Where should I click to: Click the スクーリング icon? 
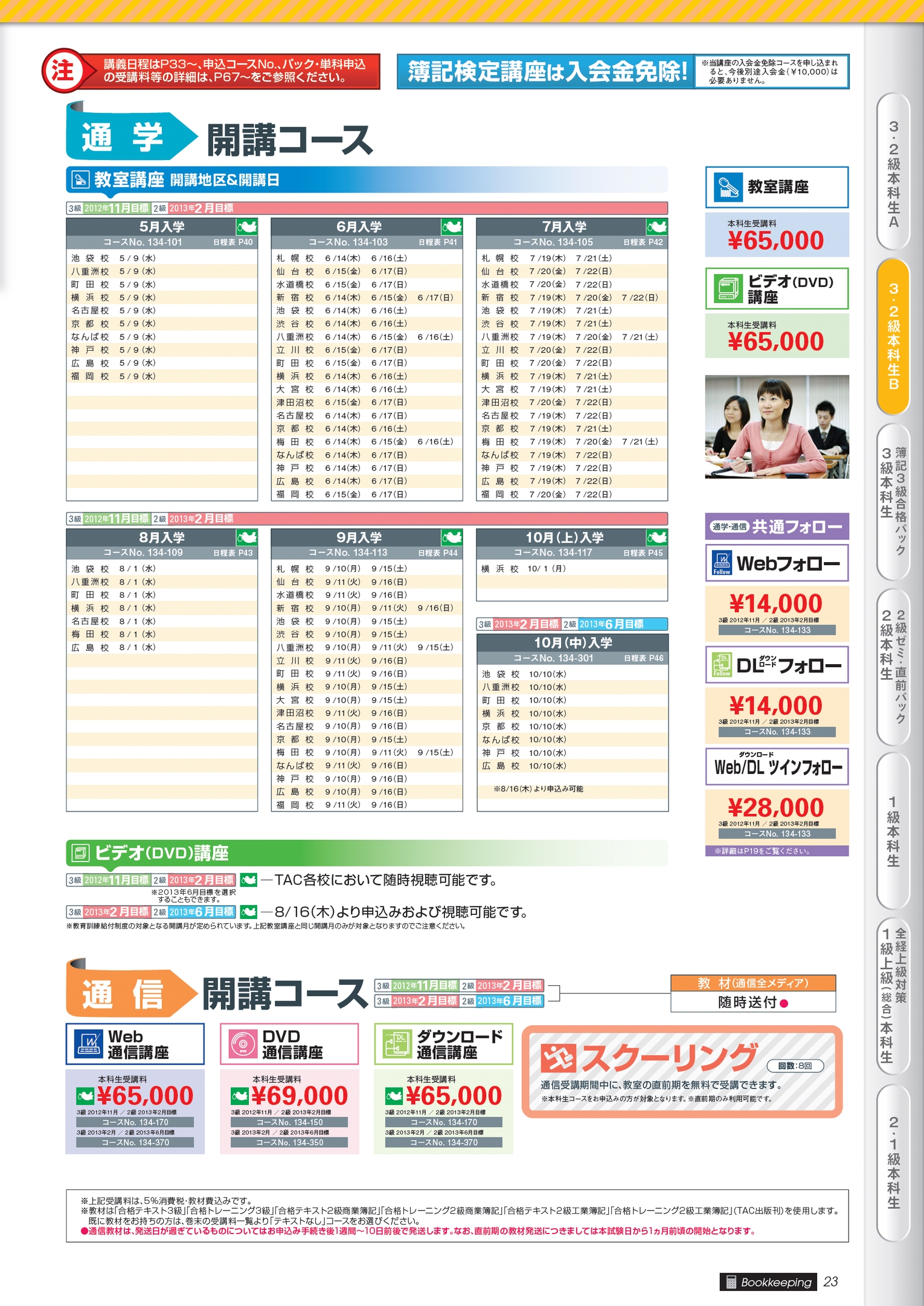(558, 1058)
